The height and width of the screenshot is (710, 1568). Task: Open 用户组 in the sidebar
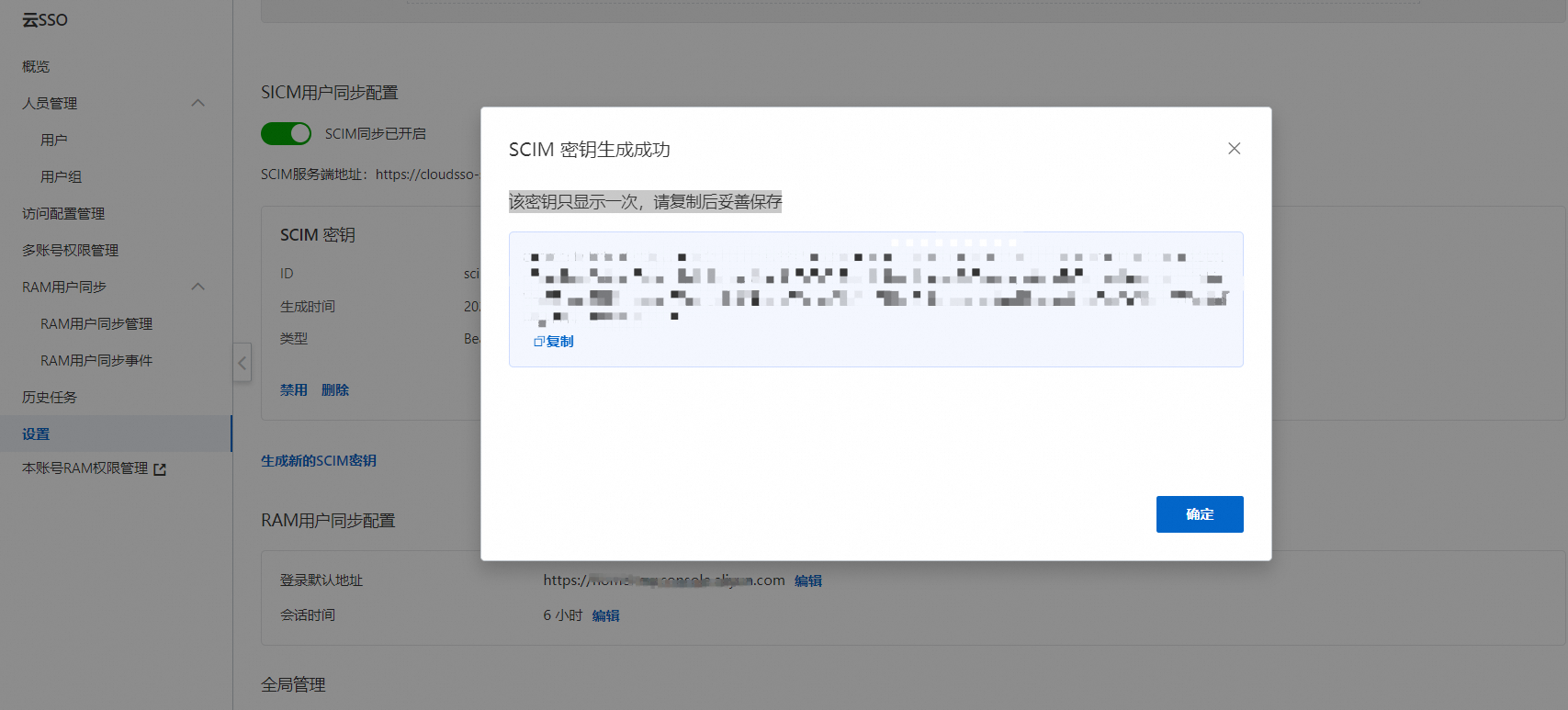pos(62,176)
